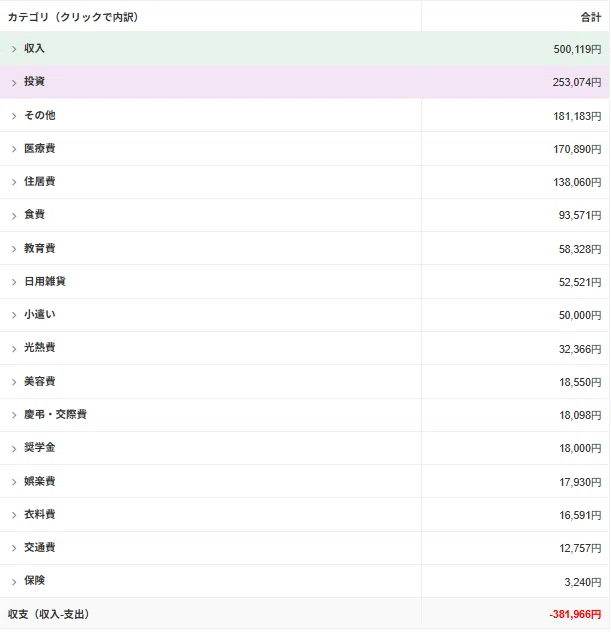This screenshot has width=611, height=632.
Task: Expand the その他 category chevron
Action: click(14, 116)
